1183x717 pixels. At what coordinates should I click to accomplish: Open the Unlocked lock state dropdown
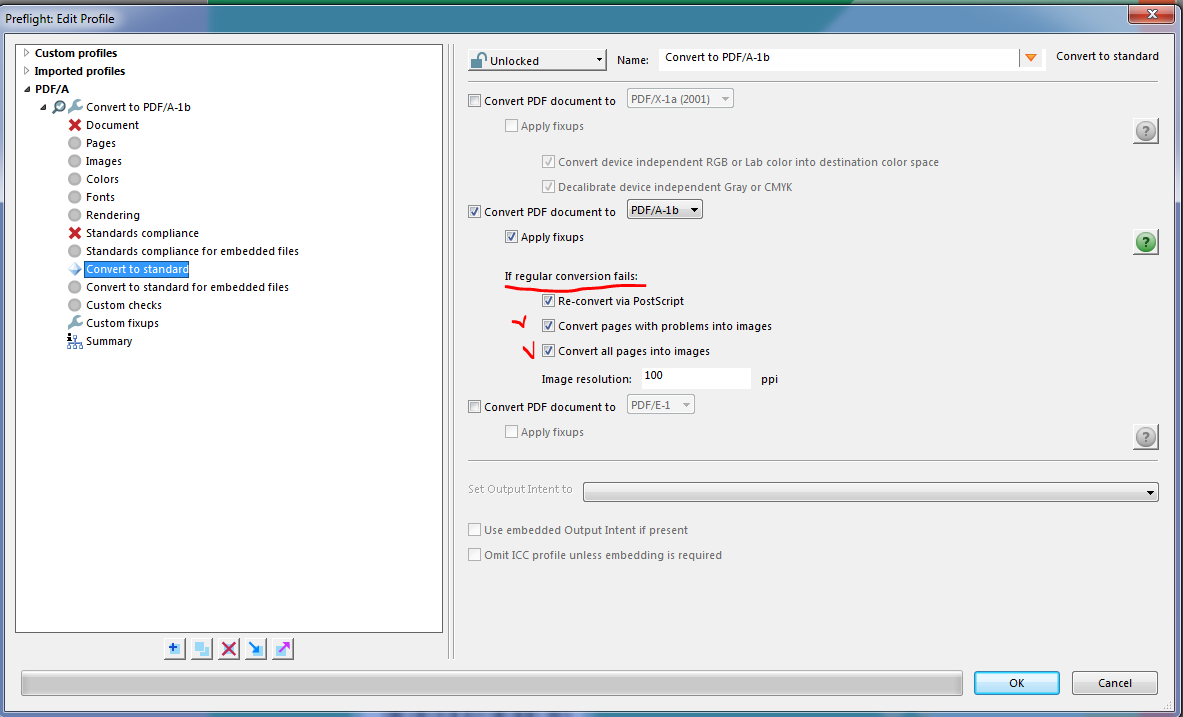pos(537,60)
